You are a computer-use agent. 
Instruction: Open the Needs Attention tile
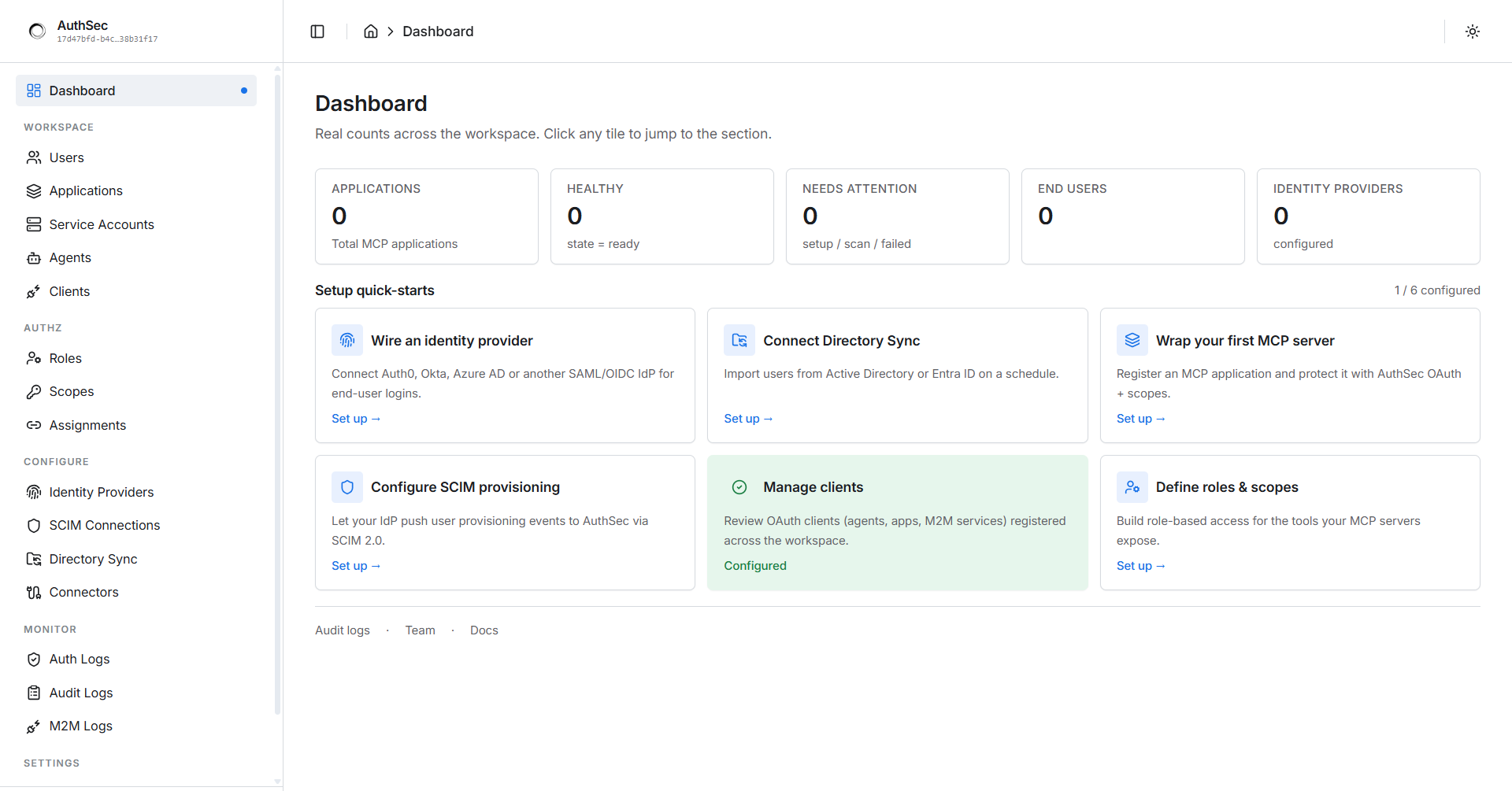click(x=898, y=216)
